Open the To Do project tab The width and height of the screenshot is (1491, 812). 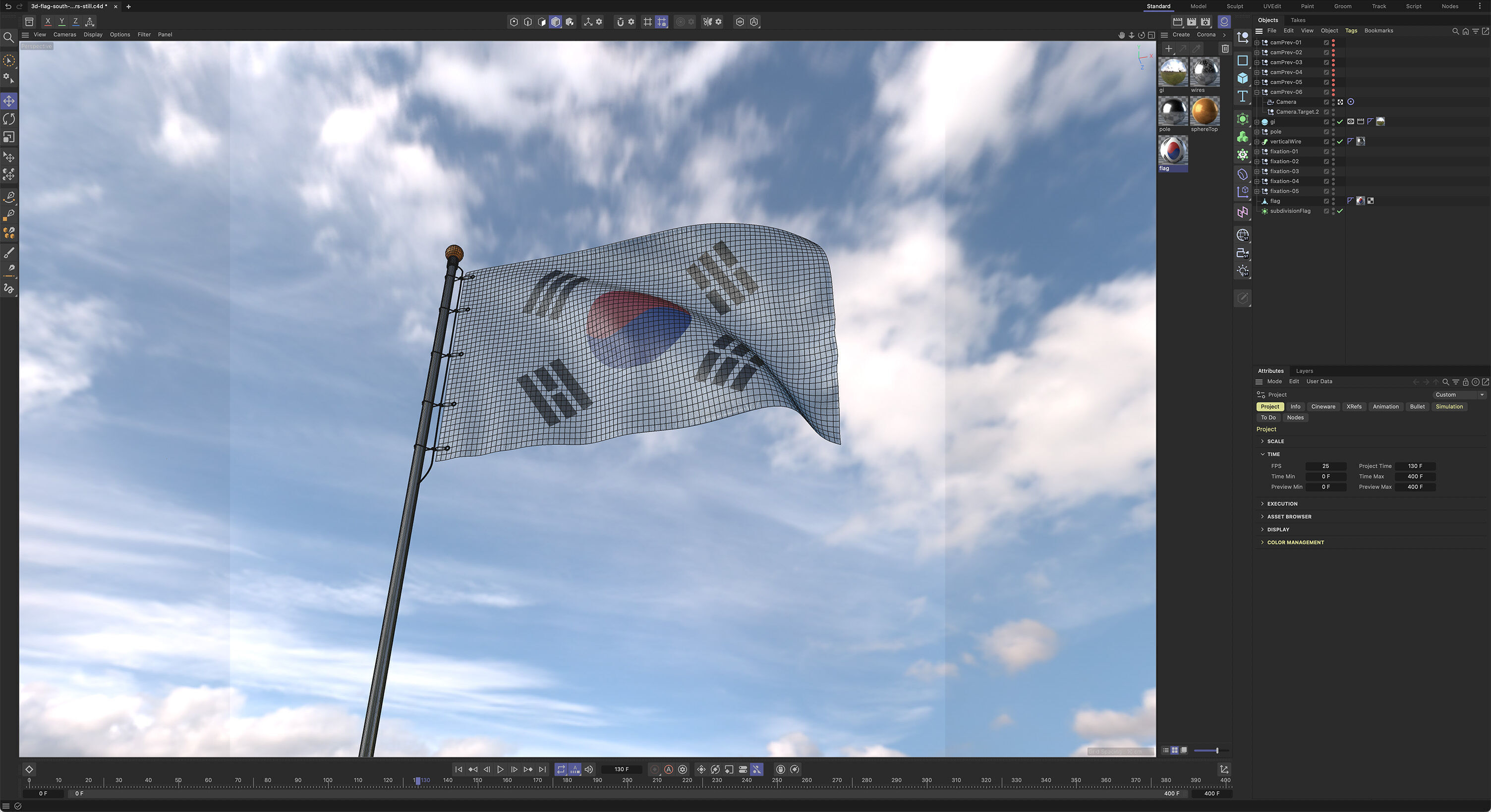point(1268,418)
